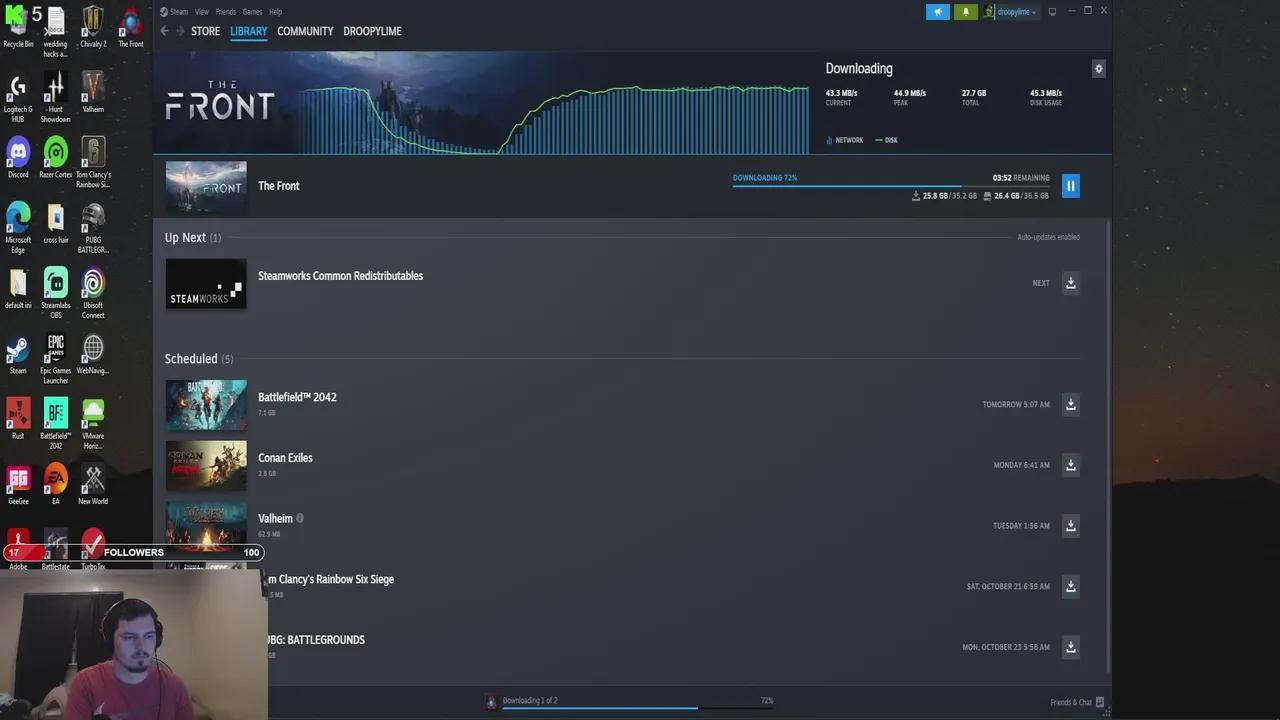Click Steamworks Common Redistributables title
The image size is (1280, 720).
(340, 276)
